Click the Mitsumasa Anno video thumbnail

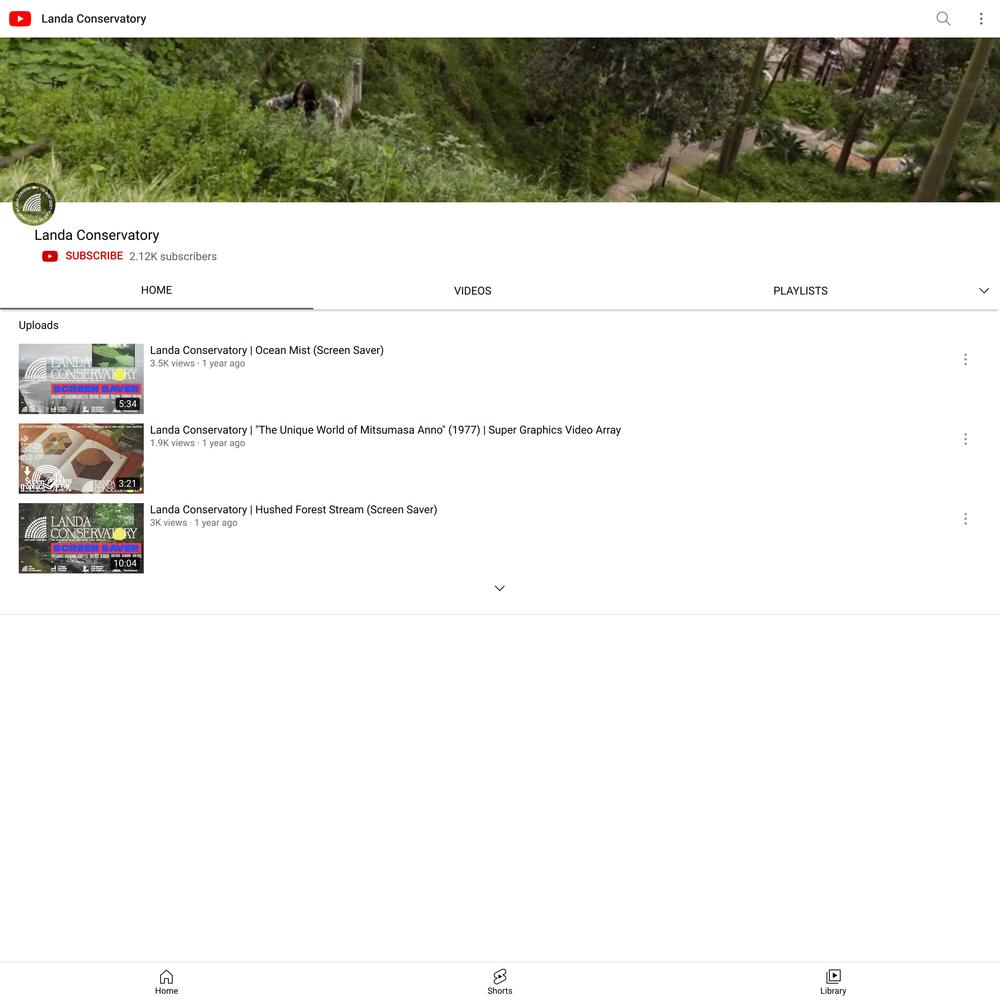pos(81,459)
